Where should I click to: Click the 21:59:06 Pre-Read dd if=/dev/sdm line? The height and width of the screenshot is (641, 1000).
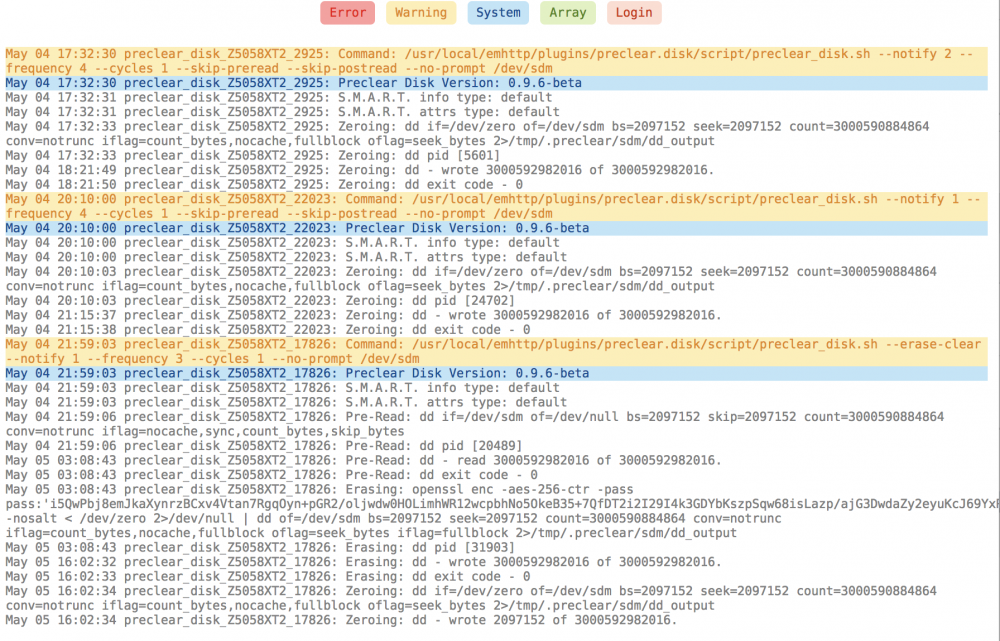pos(475,424)
